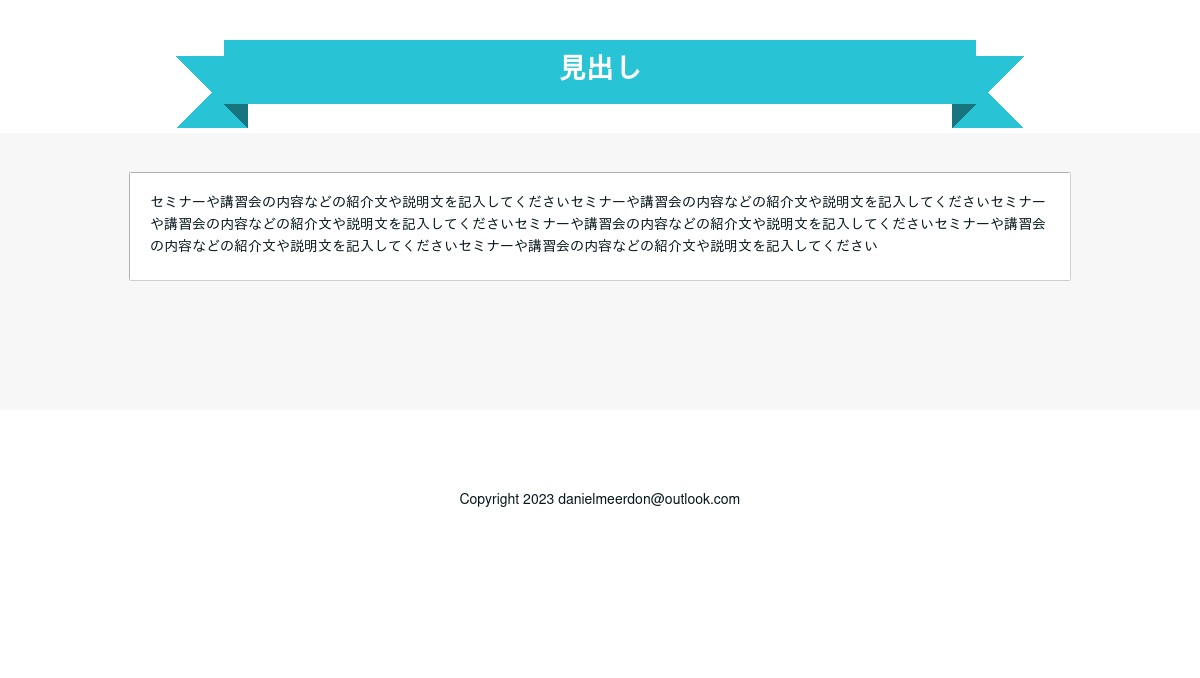
Task: Click the third line of the description paragraph
Action: (x=514, y=246)
